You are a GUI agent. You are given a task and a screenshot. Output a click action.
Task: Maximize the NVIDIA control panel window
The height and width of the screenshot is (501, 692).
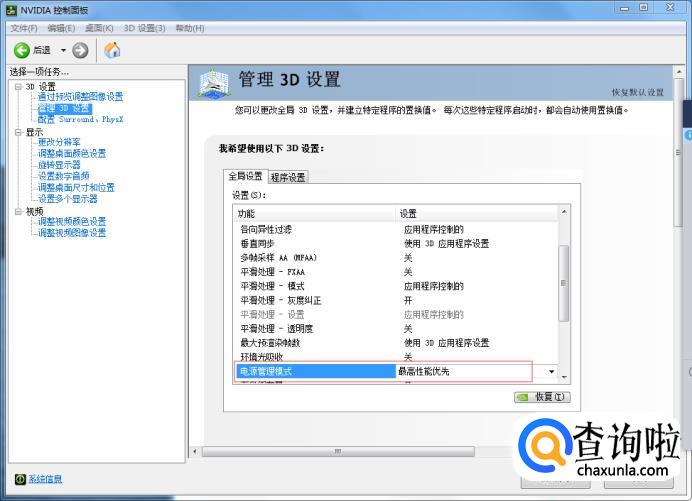[644, 8]
